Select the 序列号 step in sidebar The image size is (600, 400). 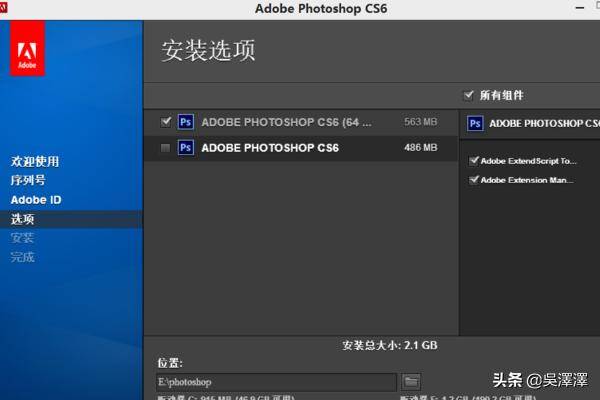[28, 180]
